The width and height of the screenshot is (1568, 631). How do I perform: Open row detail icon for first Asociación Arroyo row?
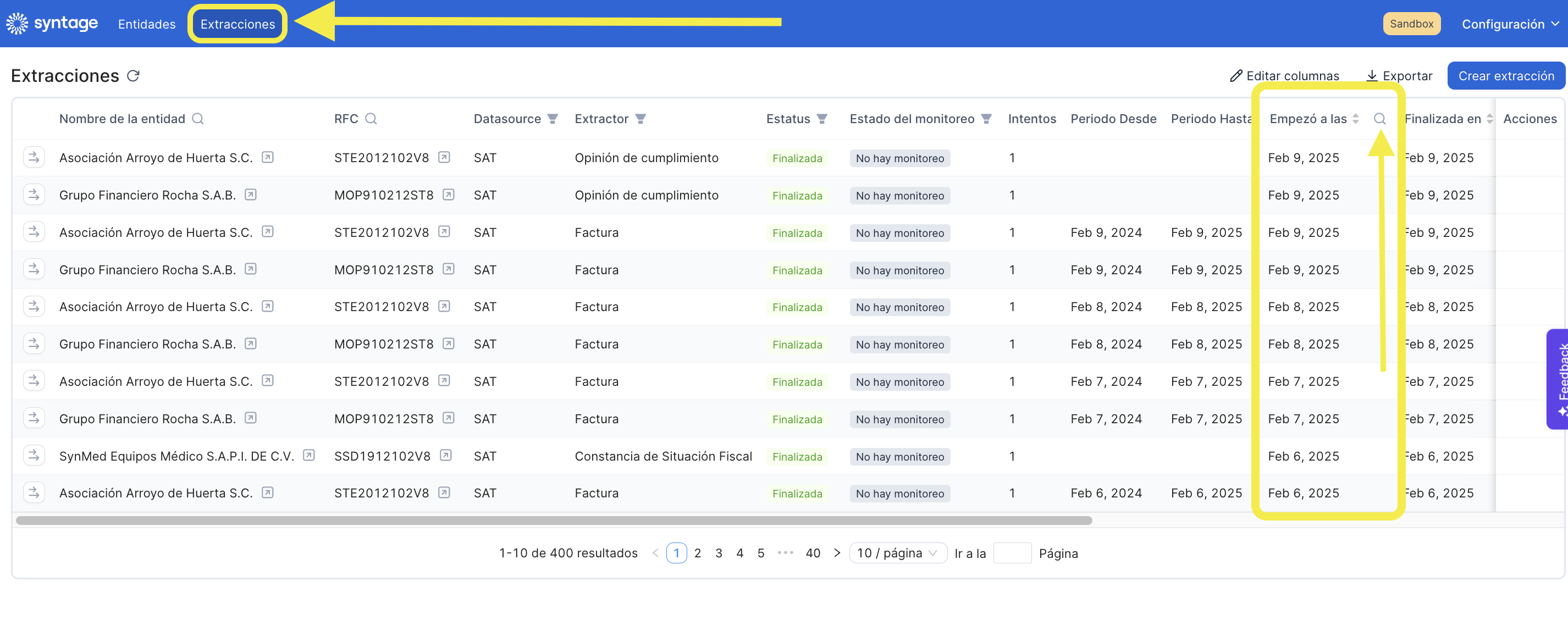34,158
